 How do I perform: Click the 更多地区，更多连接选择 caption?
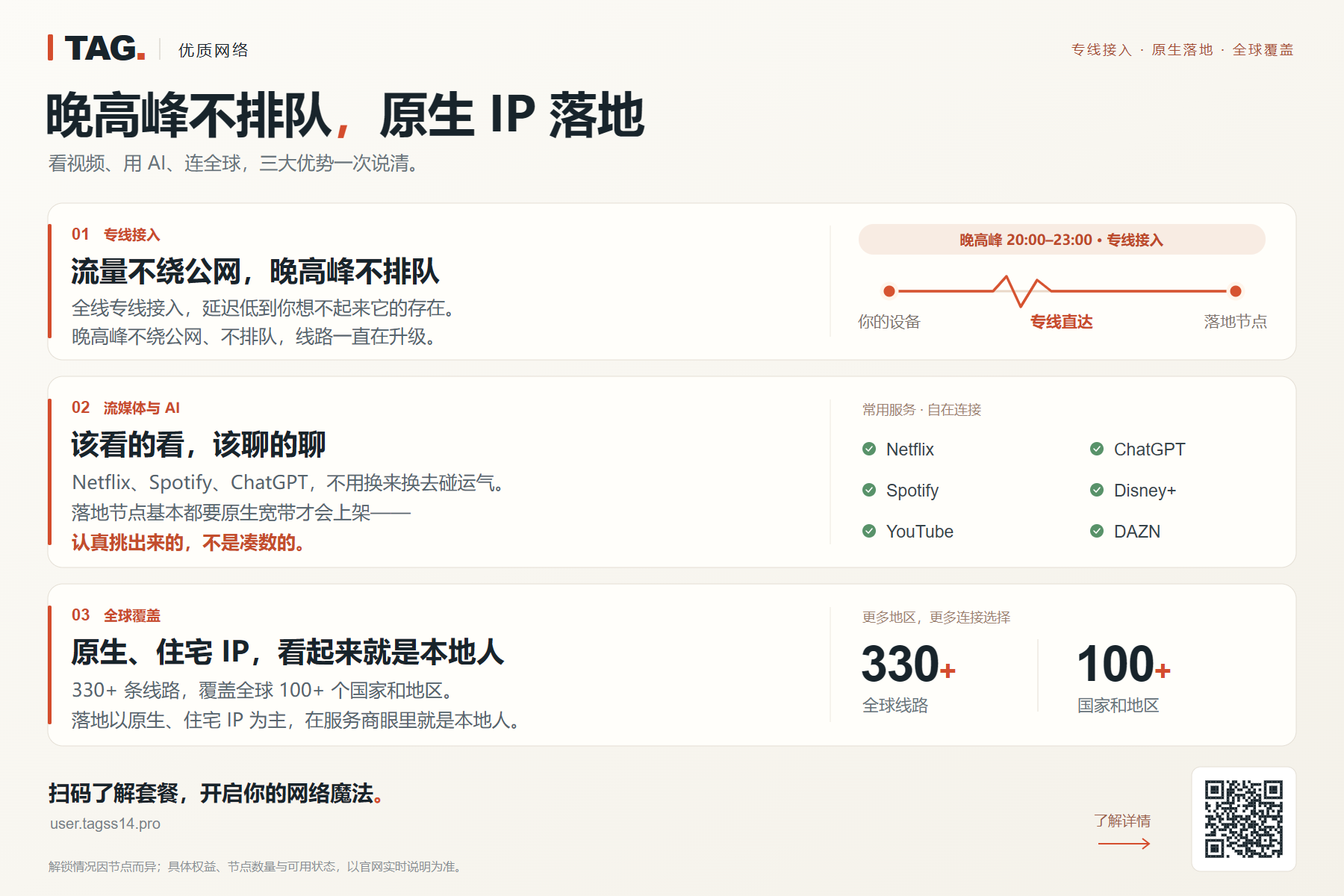pyautogui.click(x=936, y=617)
